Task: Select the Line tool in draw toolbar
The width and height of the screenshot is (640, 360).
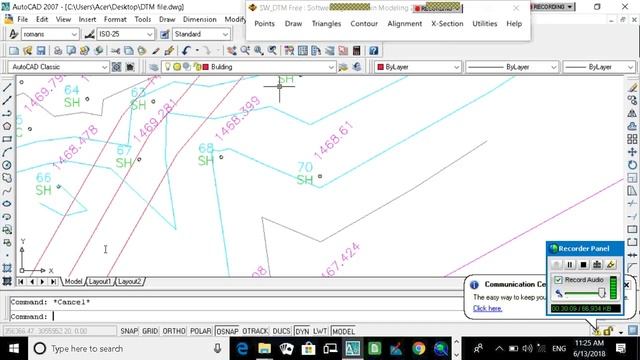Action: tap(7, 87)
